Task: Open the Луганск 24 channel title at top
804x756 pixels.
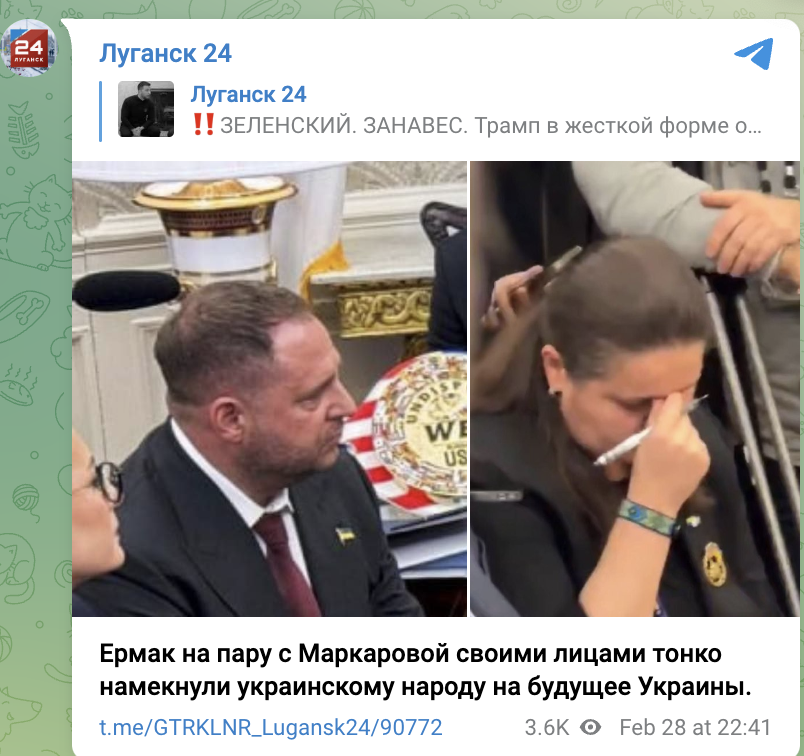Action: pyautogui.click(x=165, y=53)
